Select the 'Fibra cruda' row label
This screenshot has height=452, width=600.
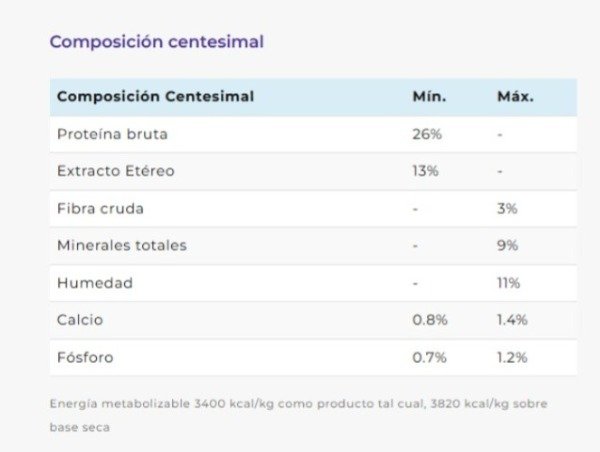click(x=100, y=209)
